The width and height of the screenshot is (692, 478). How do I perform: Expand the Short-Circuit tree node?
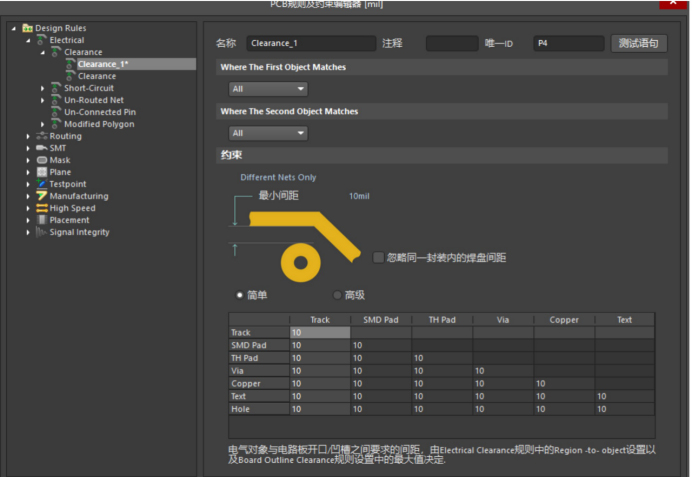[44, 88]
